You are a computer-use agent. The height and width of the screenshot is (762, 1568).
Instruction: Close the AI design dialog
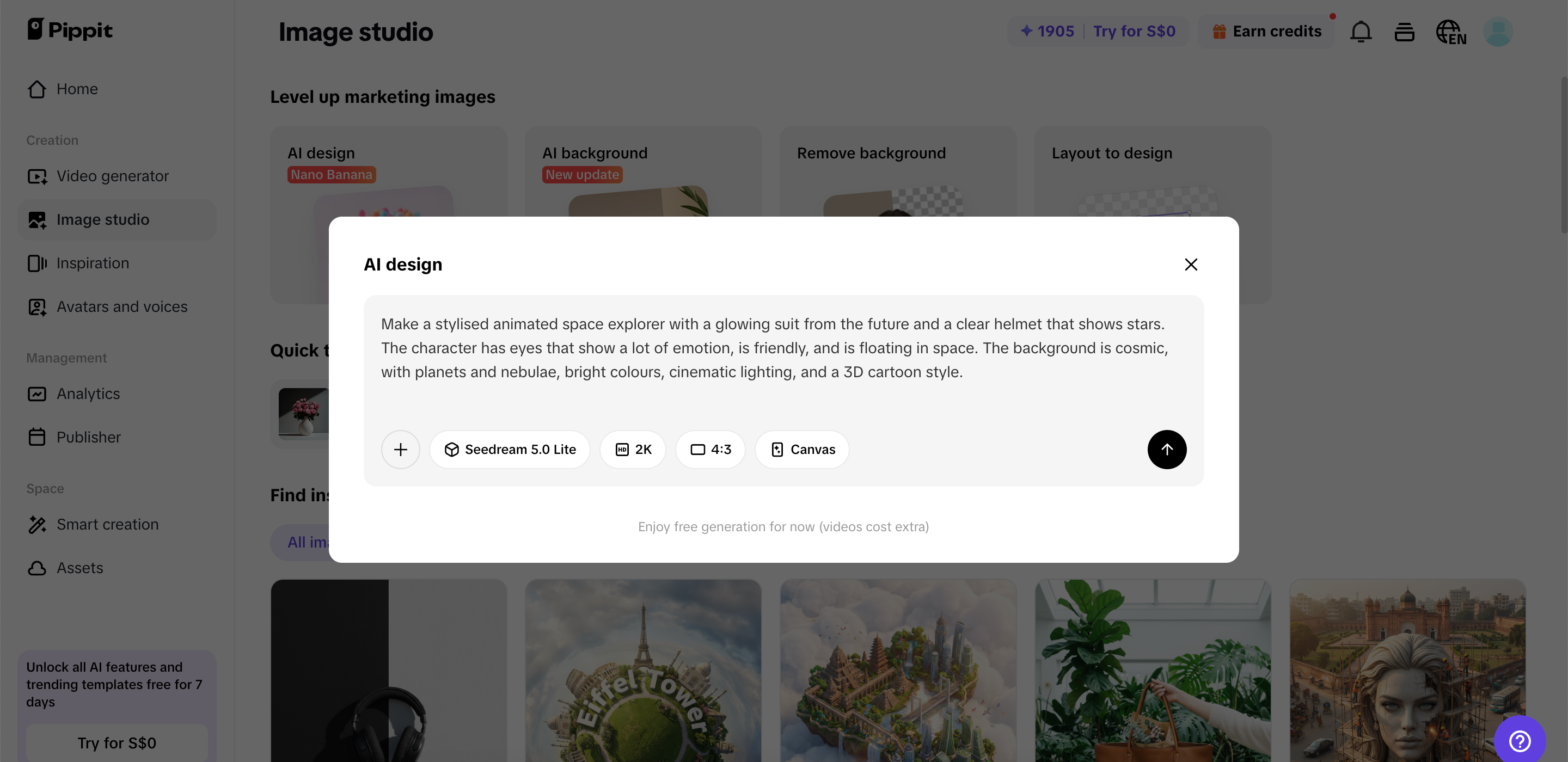point(1191,264)
